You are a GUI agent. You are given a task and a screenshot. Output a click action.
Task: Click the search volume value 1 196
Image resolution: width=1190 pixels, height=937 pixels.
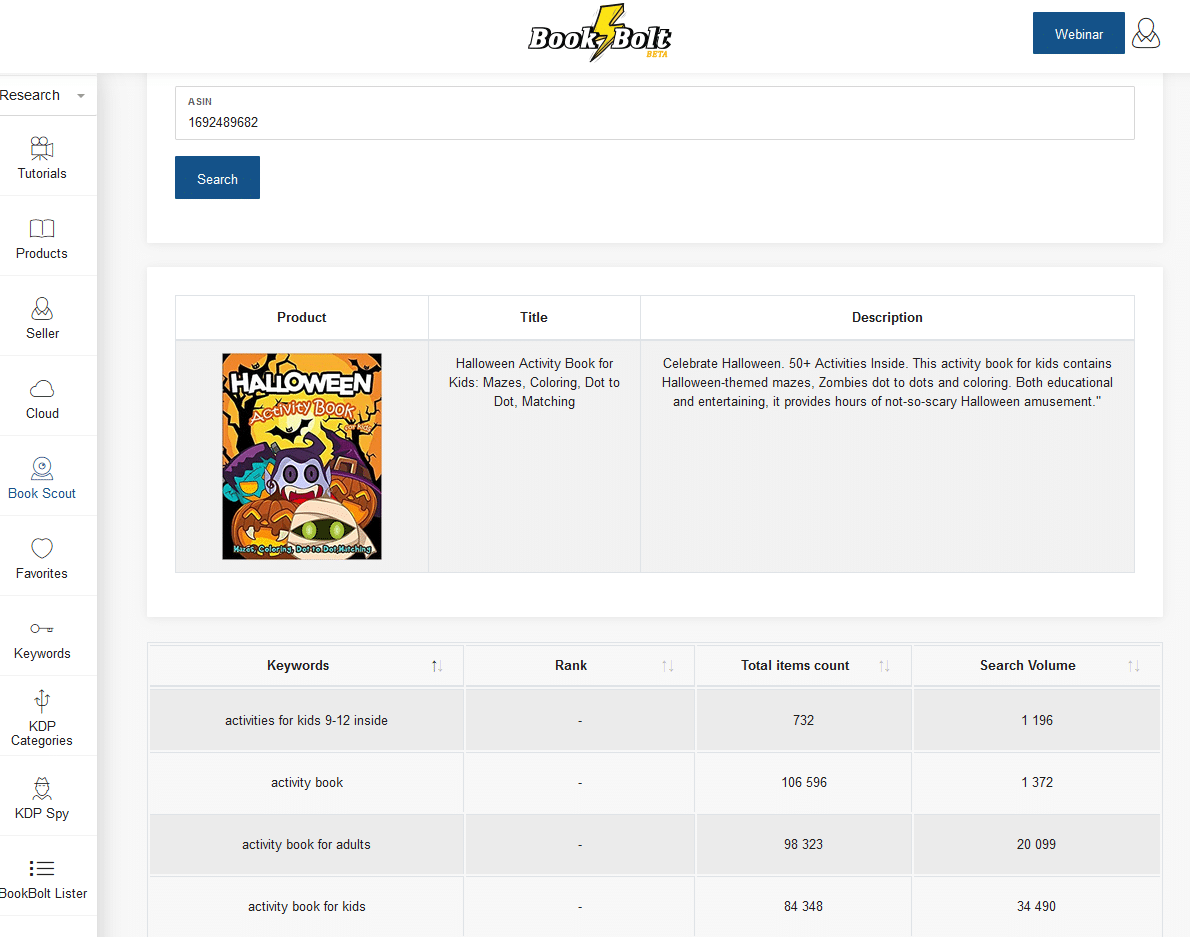click(1037, 721)
